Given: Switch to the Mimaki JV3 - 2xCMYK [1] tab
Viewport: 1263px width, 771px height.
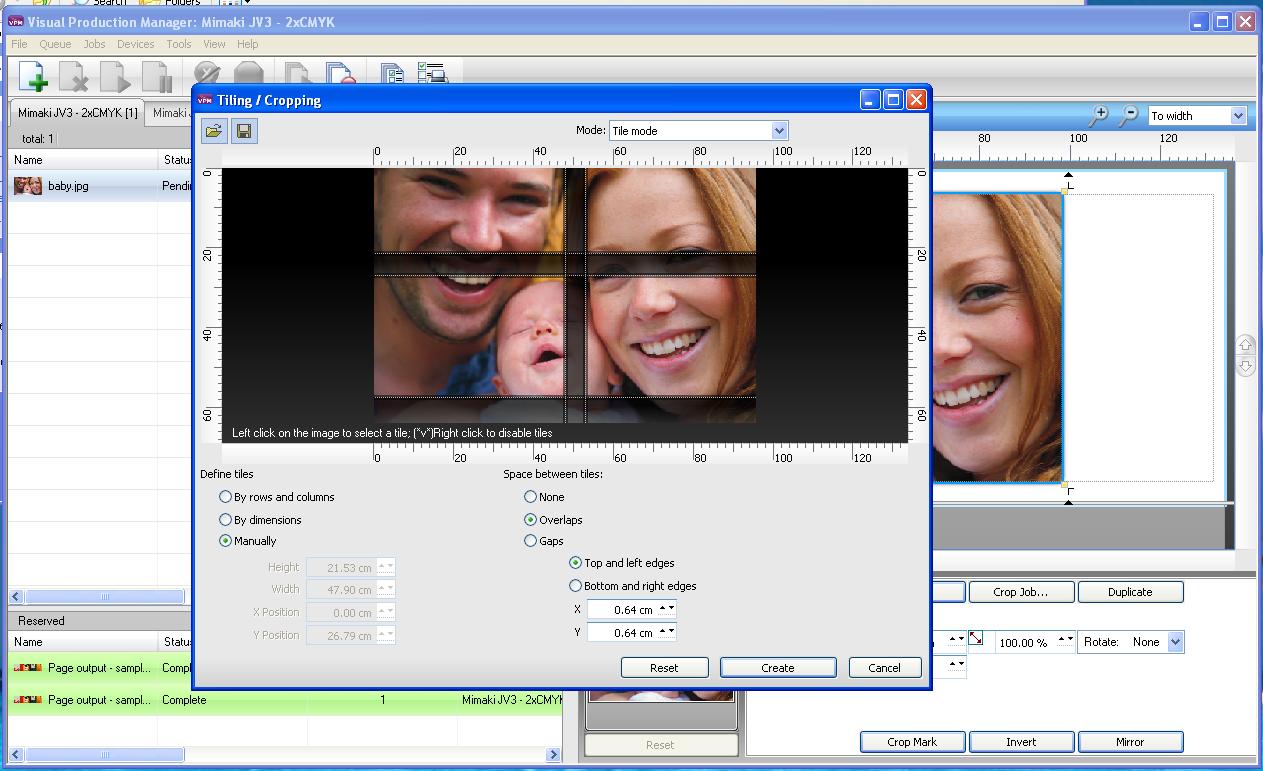Looking at the screenshot, I should pos(77,113).
